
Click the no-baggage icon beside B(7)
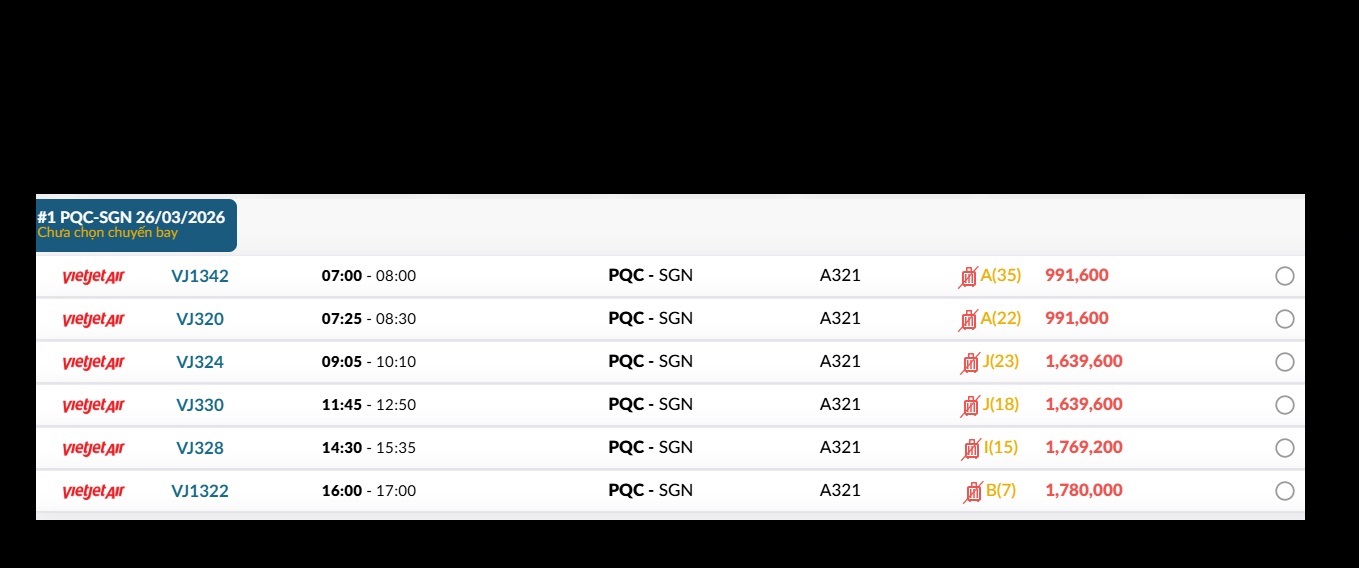pyautogui.click(x=973, y=492)
